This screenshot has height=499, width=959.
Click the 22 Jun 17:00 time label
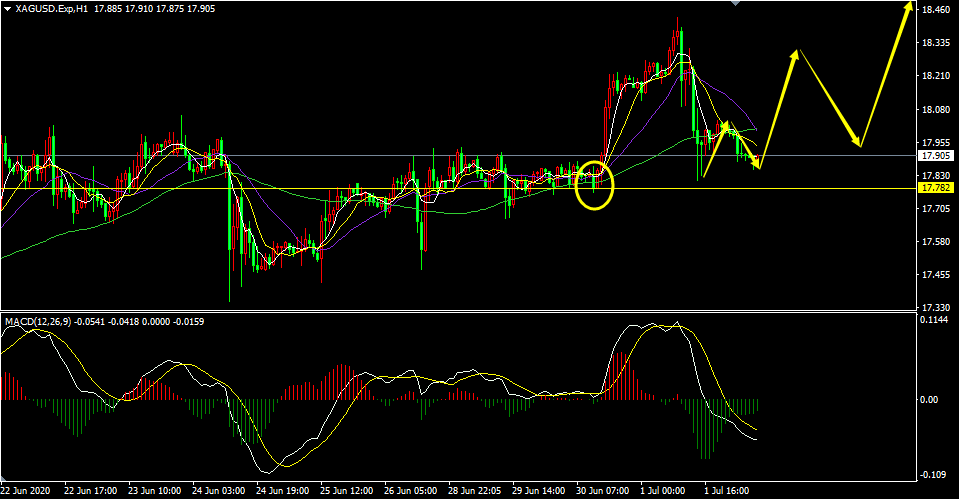(x=91, y=490)
